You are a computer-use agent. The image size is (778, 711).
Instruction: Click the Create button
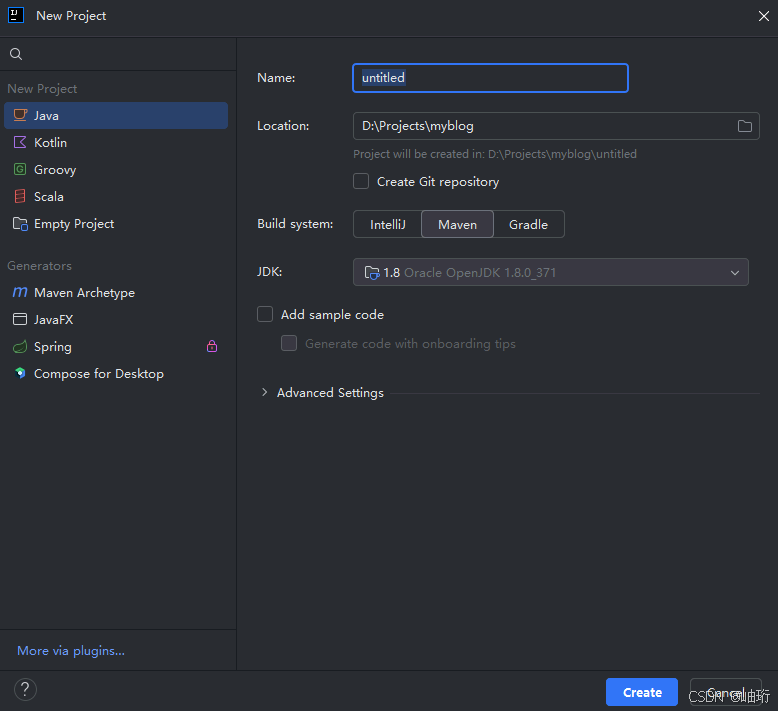642,692
